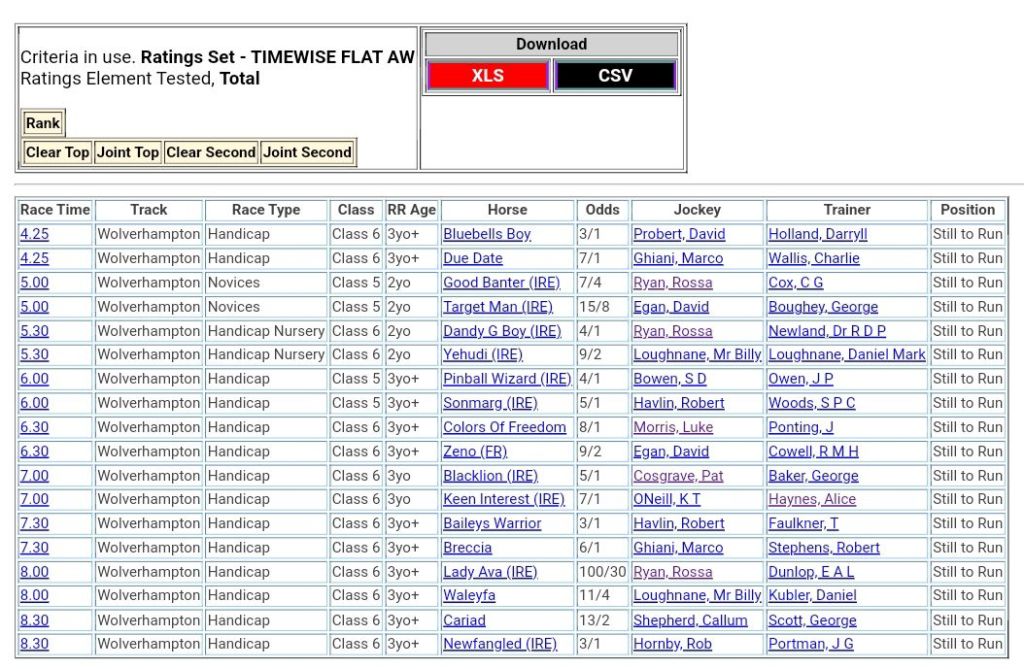Open trainer Holland, Darryll page

tap(817, 234)
